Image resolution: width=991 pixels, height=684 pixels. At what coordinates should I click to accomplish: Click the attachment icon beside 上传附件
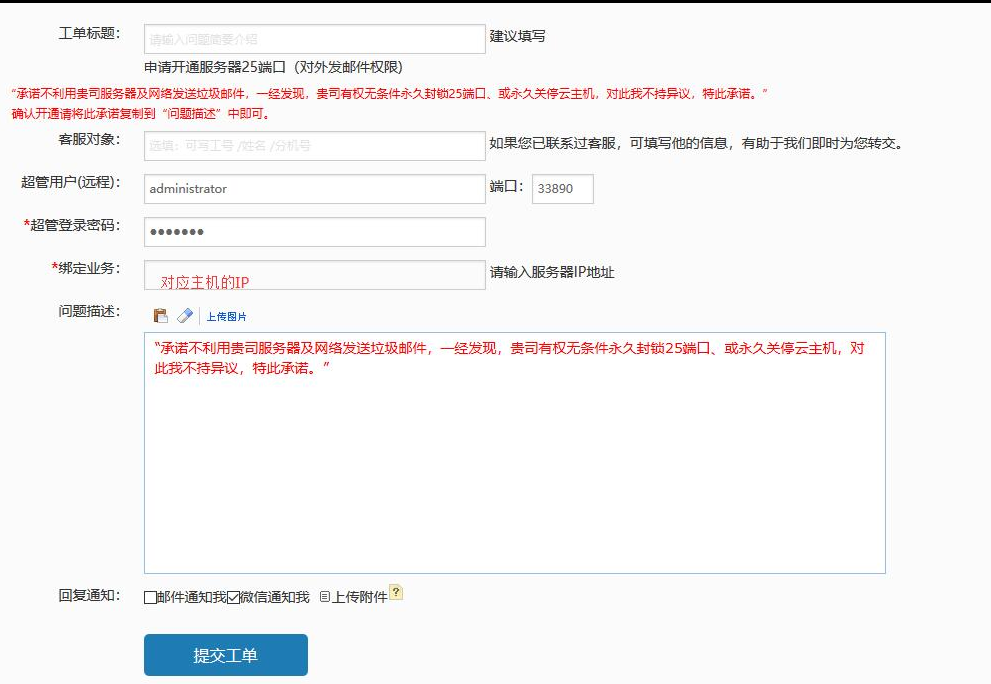click(325, 594)
